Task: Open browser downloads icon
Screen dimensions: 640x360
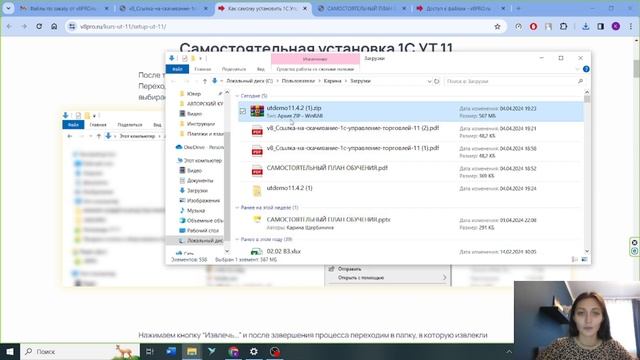Action: pos(585,27)
